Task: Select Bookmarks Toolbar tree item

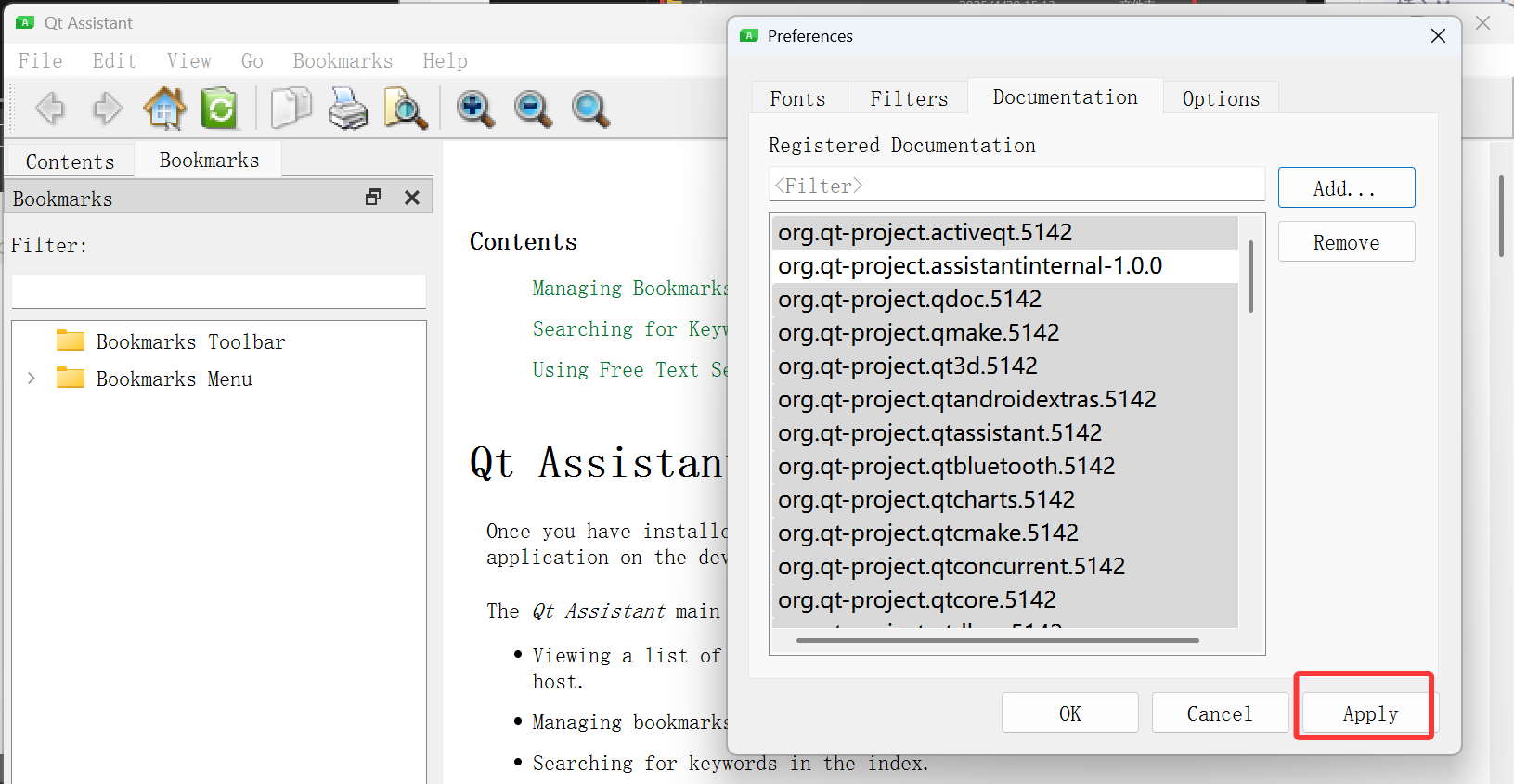Action: tap(190, 341)
